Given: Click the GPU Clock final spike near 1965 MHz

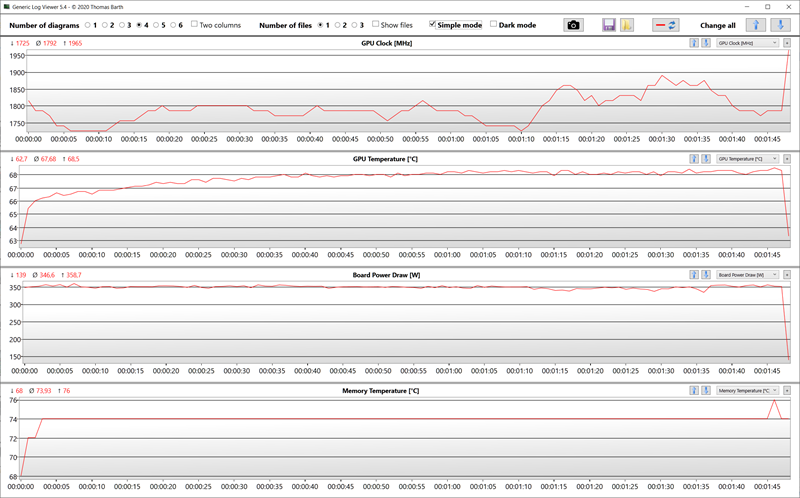Looking at the screenshot, I should [788, 51].
